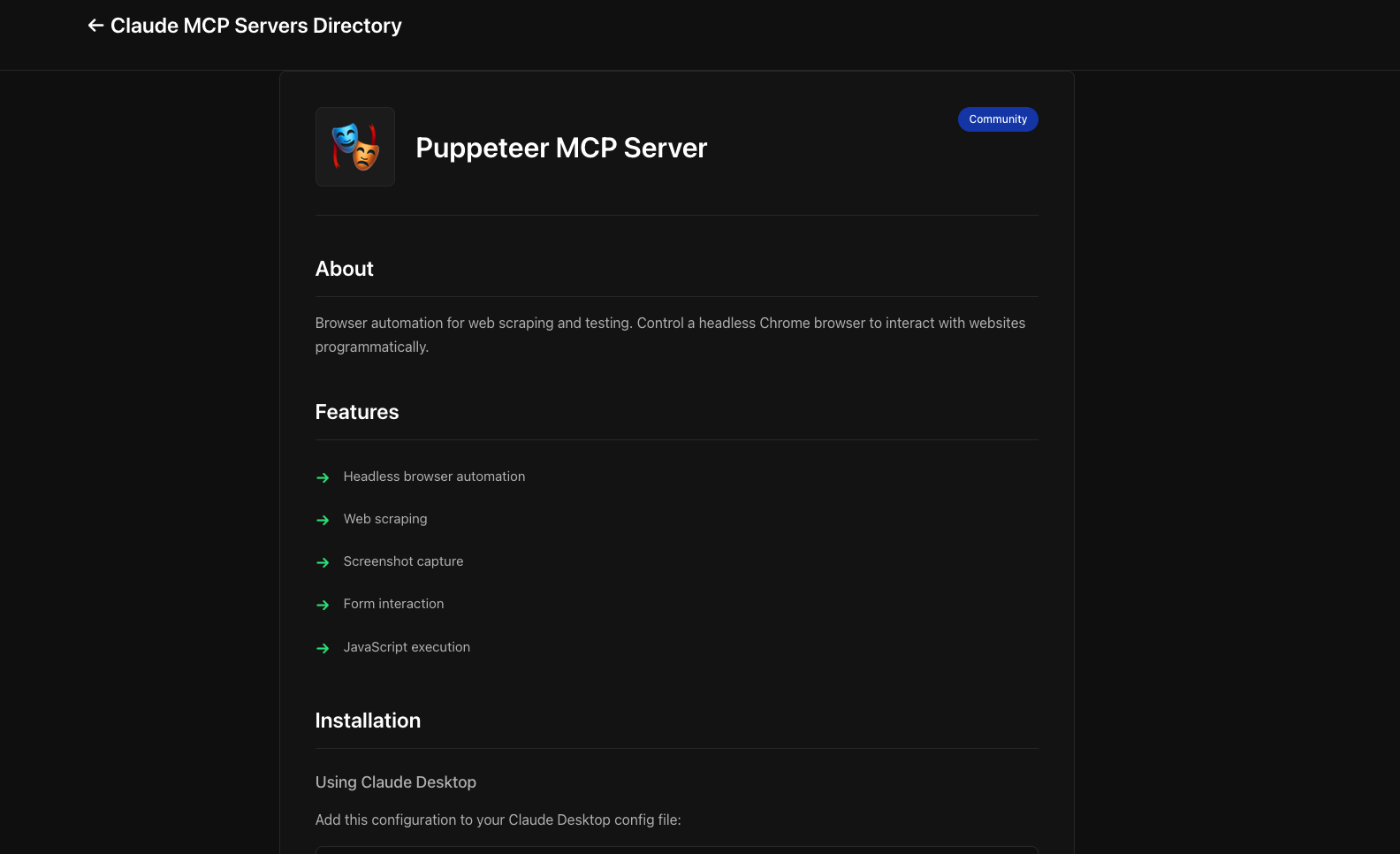Click the arrow icon next to Form interaction
1400x854 pixels.
322,605
